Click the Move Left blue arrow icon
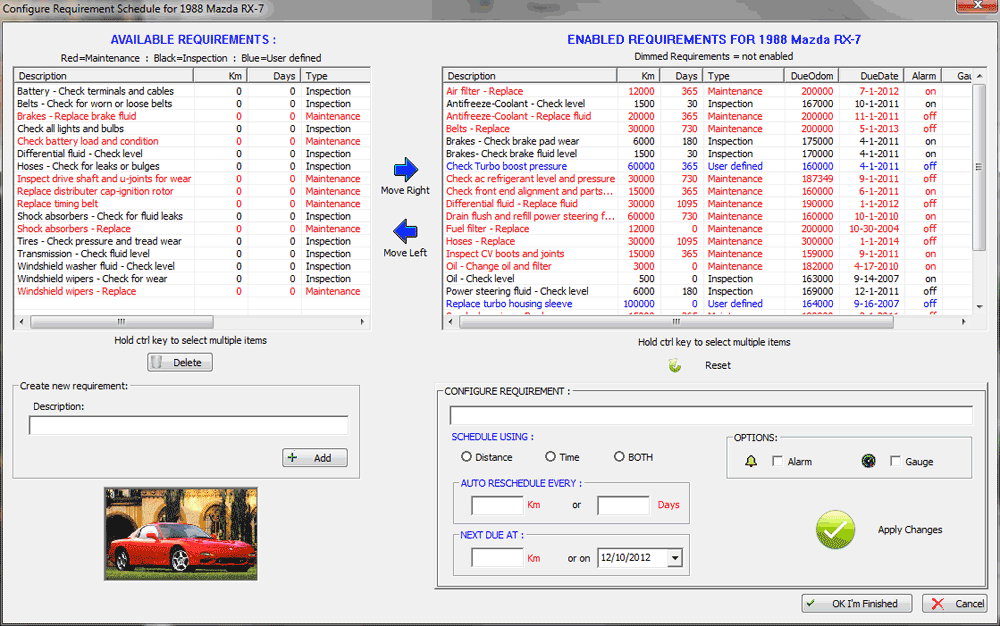 point(404,232)
